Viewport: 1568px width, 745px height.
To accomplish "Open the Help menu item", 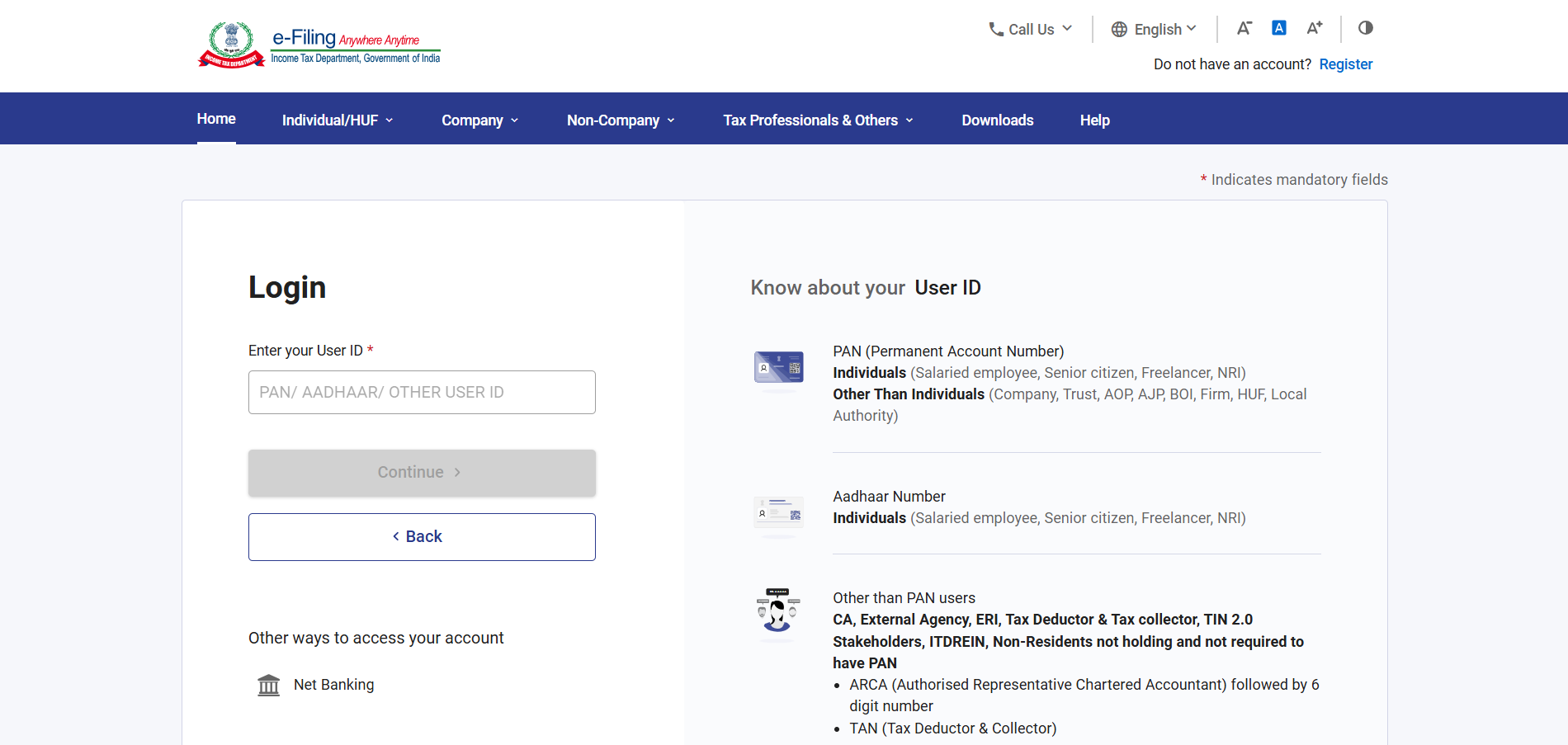I will [1094, 120].
